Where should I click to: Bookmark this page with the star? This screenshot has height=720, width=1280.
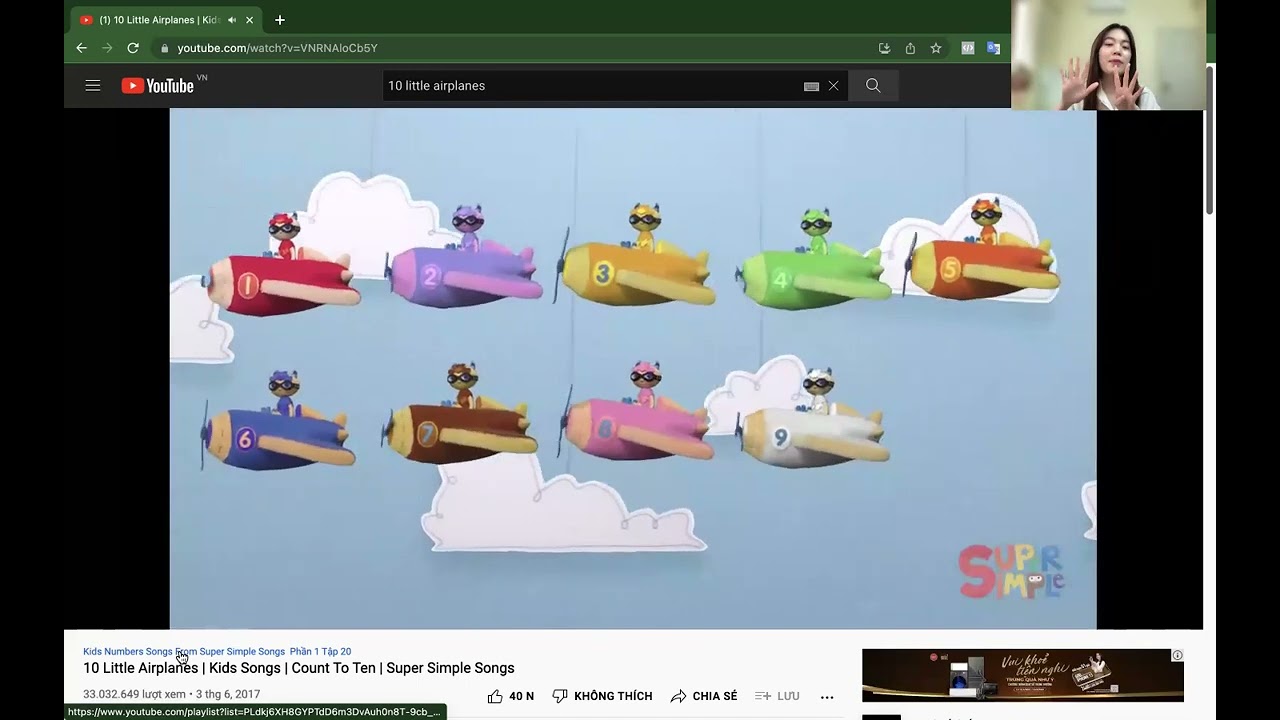[936, 48]
